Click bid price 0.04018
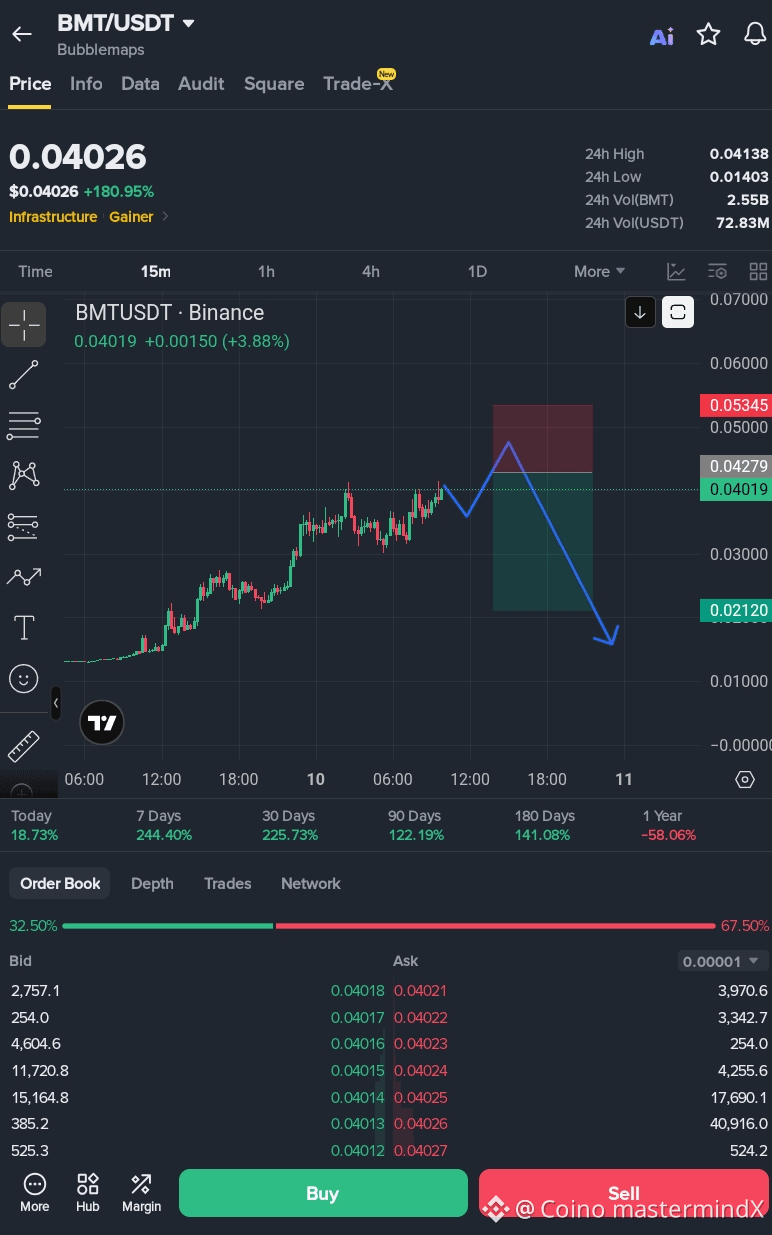This screenshot has width=772, height=1235. coord(358,990)
